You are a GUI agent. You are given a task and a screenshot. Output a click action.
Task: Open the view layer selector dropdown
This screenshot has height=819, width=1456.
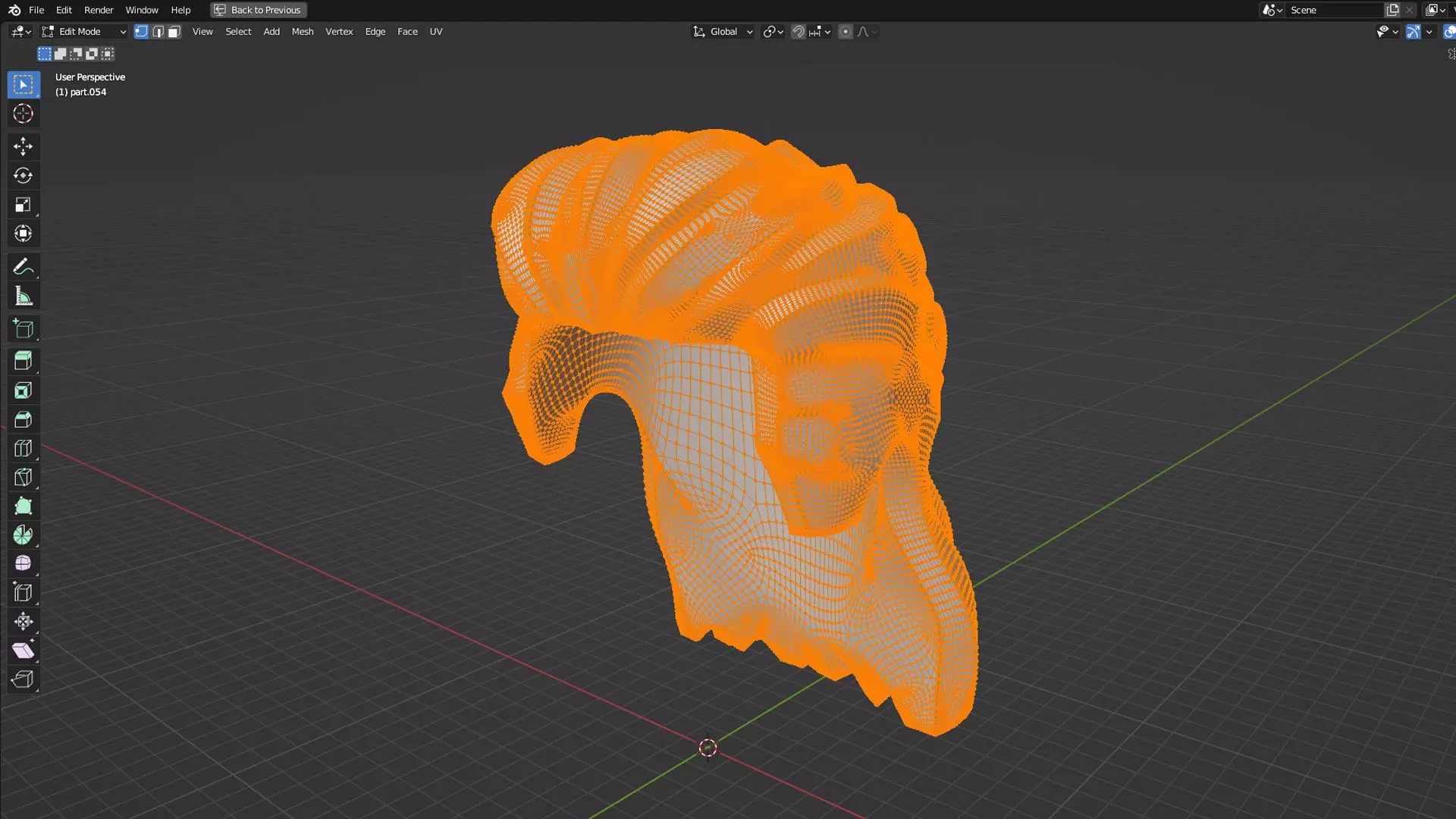click(1436, 10)
